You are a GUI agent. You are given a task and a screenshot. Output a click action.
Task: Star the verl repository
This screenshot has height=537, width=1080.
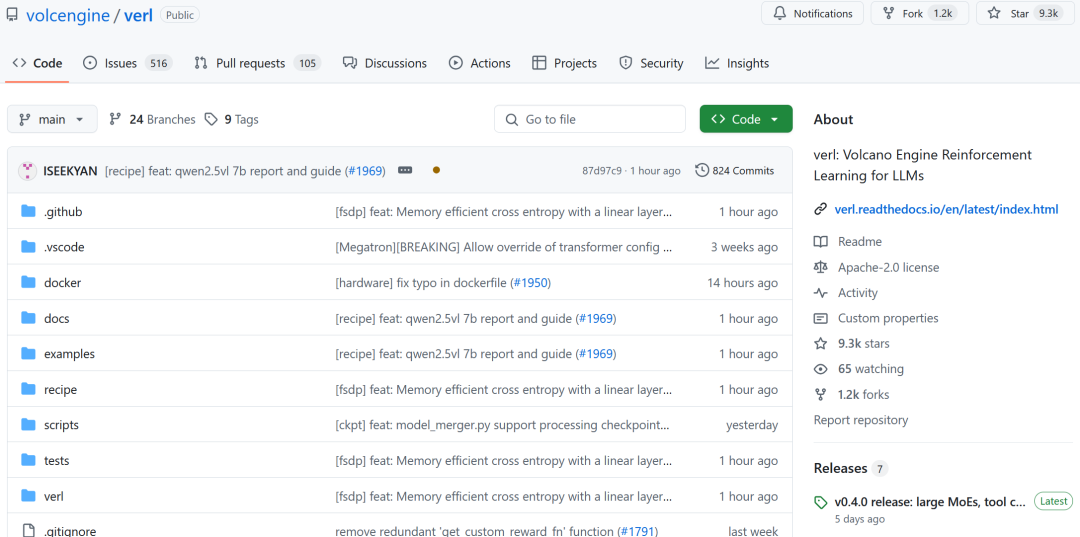1027,13
